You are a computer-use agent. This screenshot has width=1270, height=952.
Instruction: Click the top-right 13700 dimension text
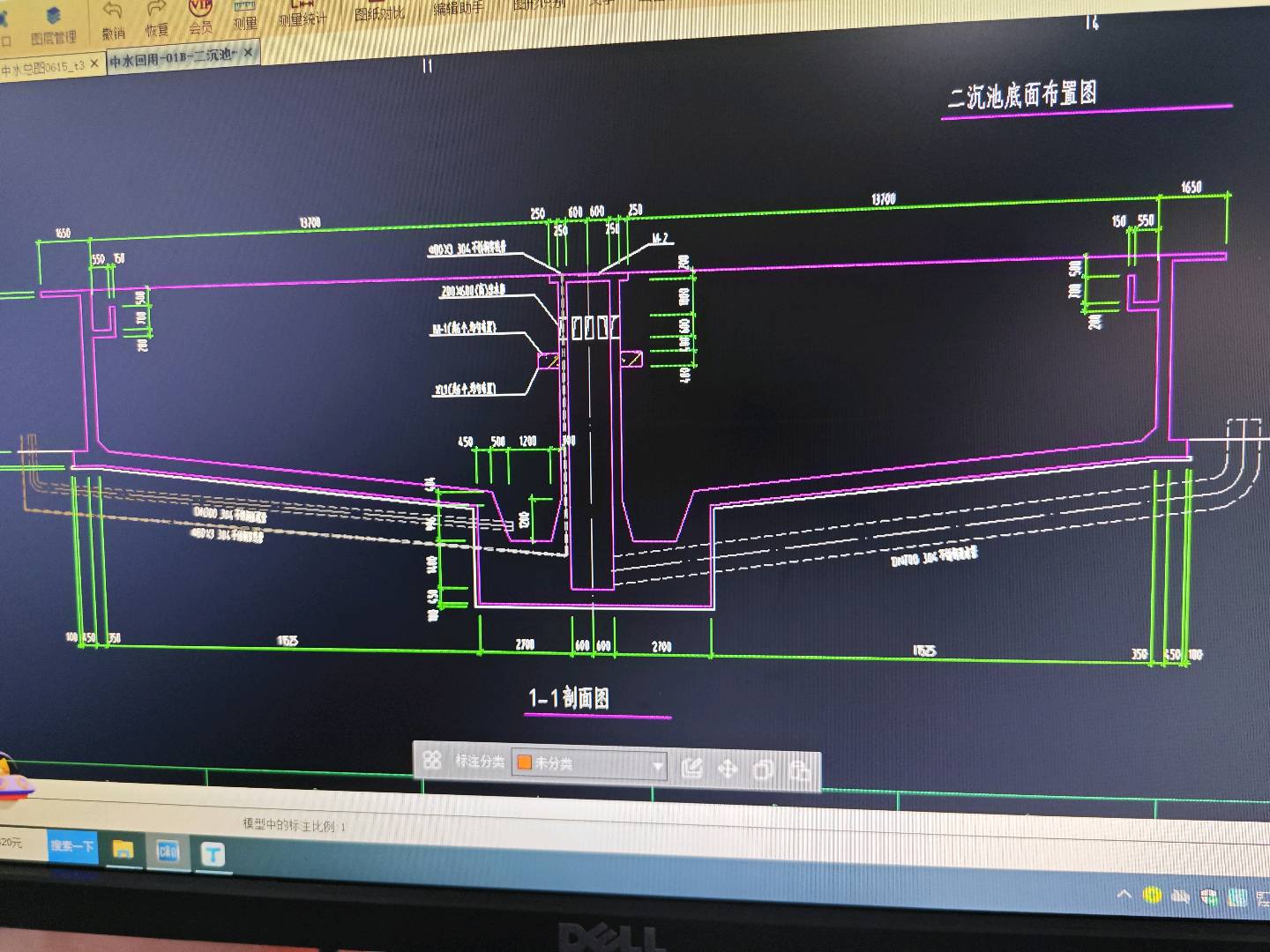click(x=884, y=199)
